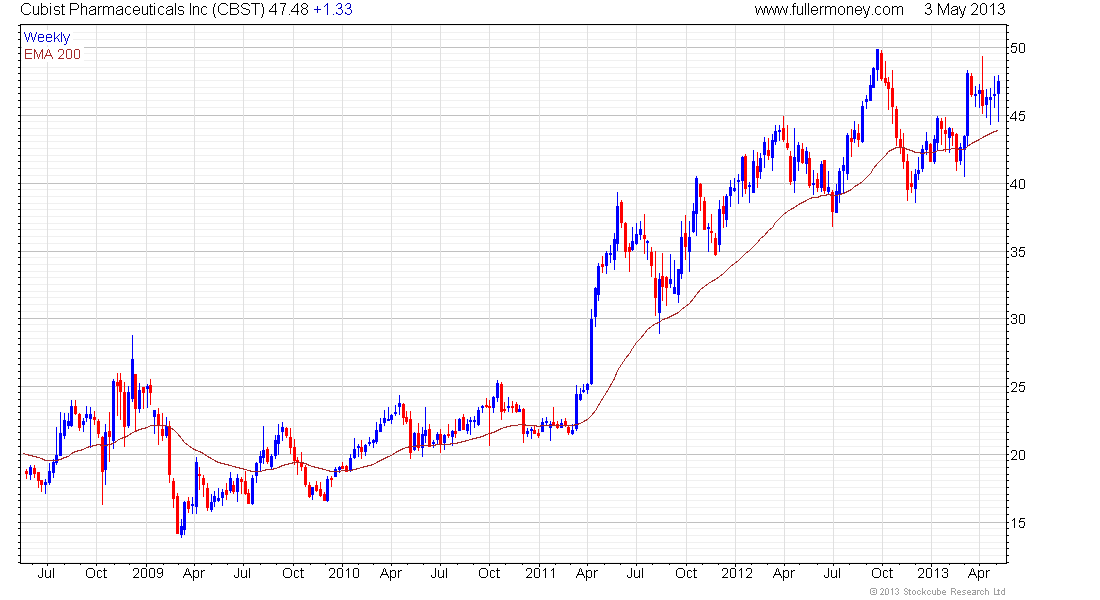Screen dimensions: 1100x600
Task: Open the www.fullermoney.com link
Action: 829,10
